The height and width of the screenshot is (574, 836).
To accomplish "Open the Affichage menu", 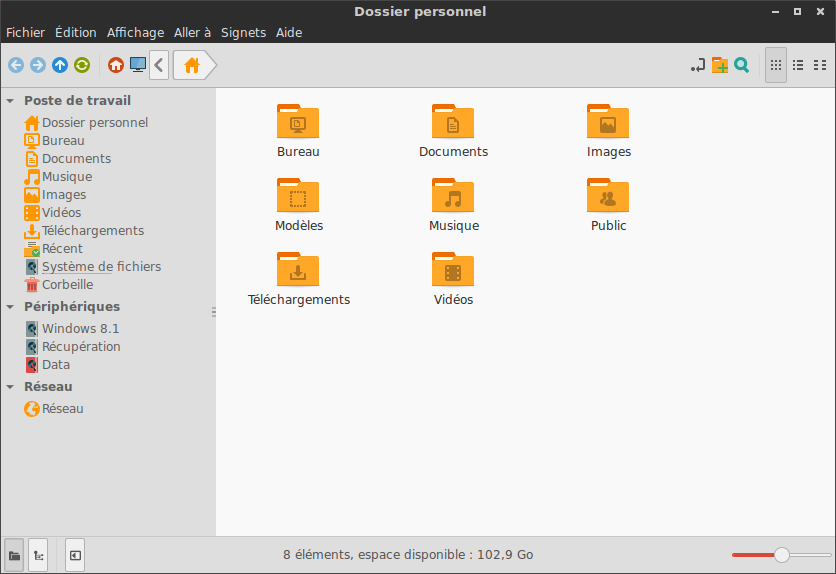I will [135, 33].
